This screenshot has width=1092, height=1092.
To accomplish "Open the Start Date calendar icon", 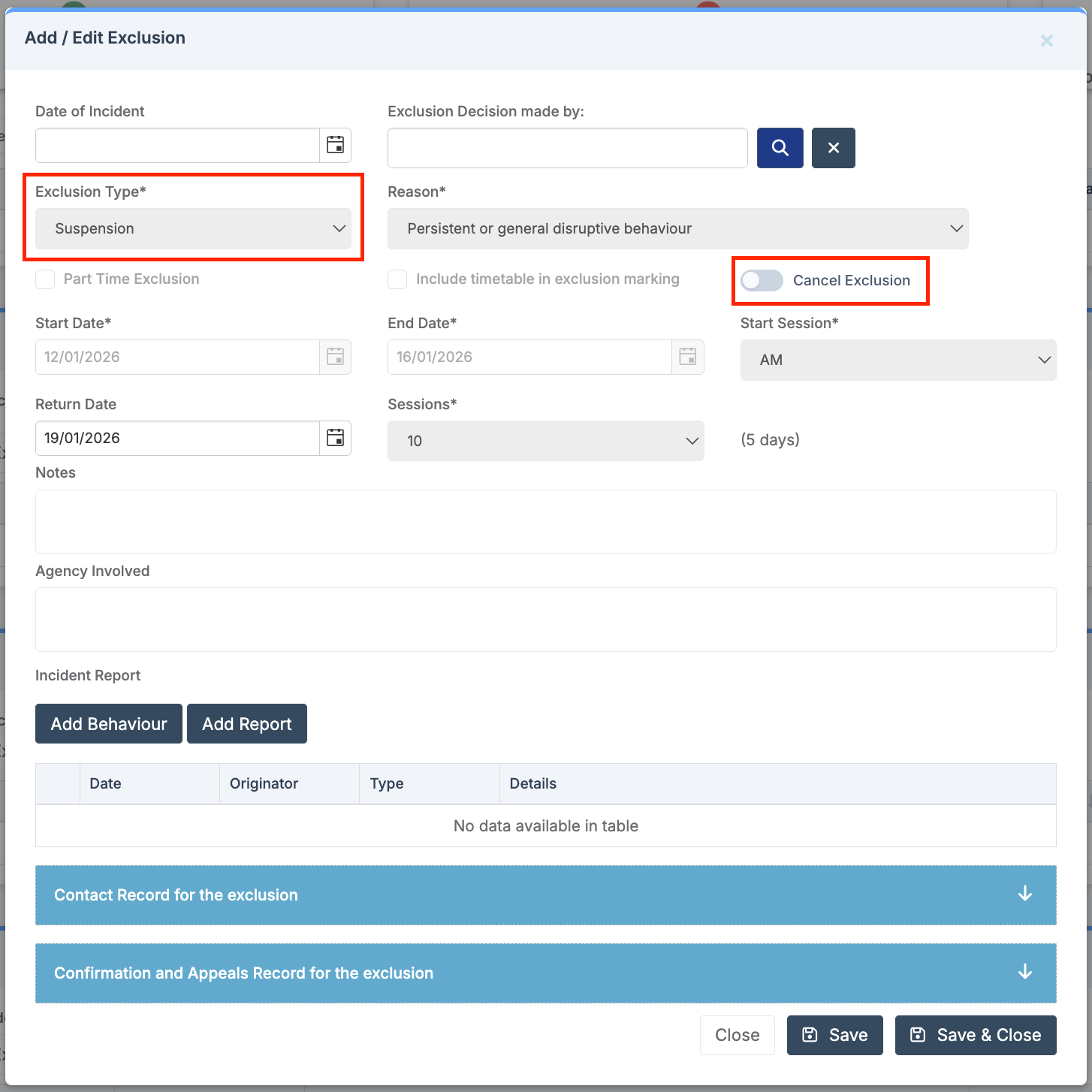I will click(x=335, y=357).
